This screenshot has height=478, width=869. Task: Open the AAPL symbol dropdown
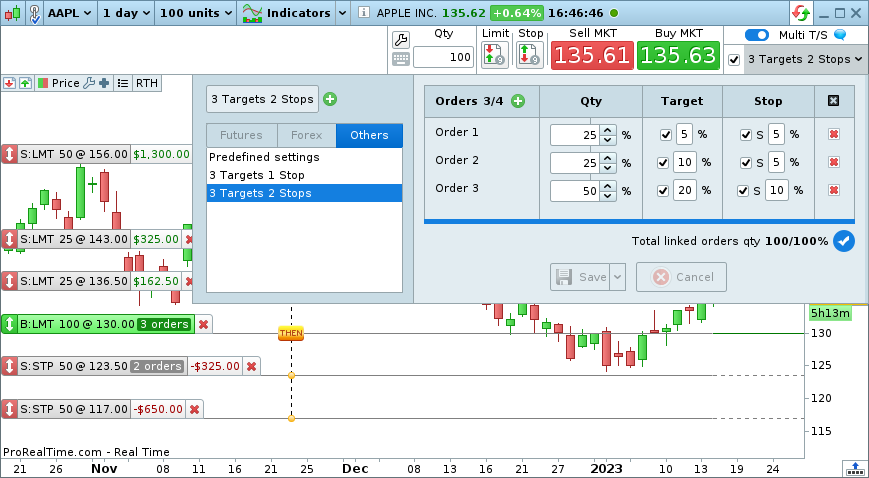click(x=69, y=13)
